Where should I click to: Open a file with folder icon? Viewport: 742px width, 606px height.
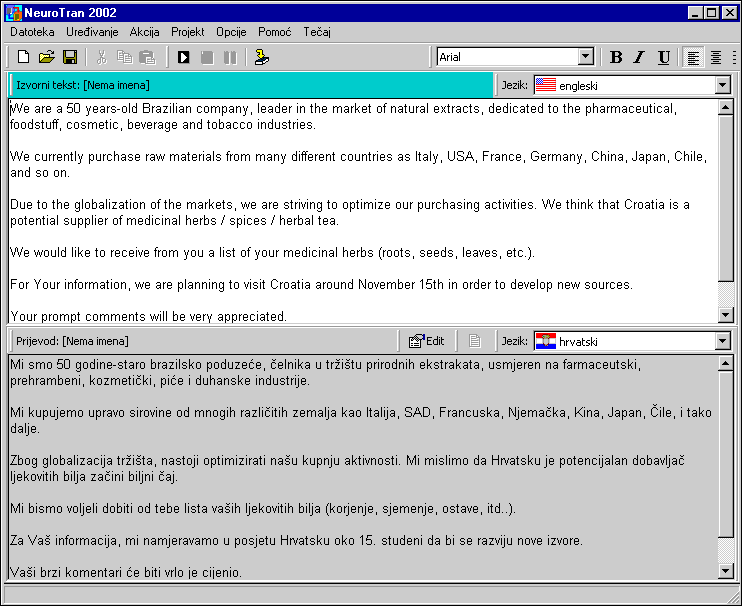pos(46,57)
